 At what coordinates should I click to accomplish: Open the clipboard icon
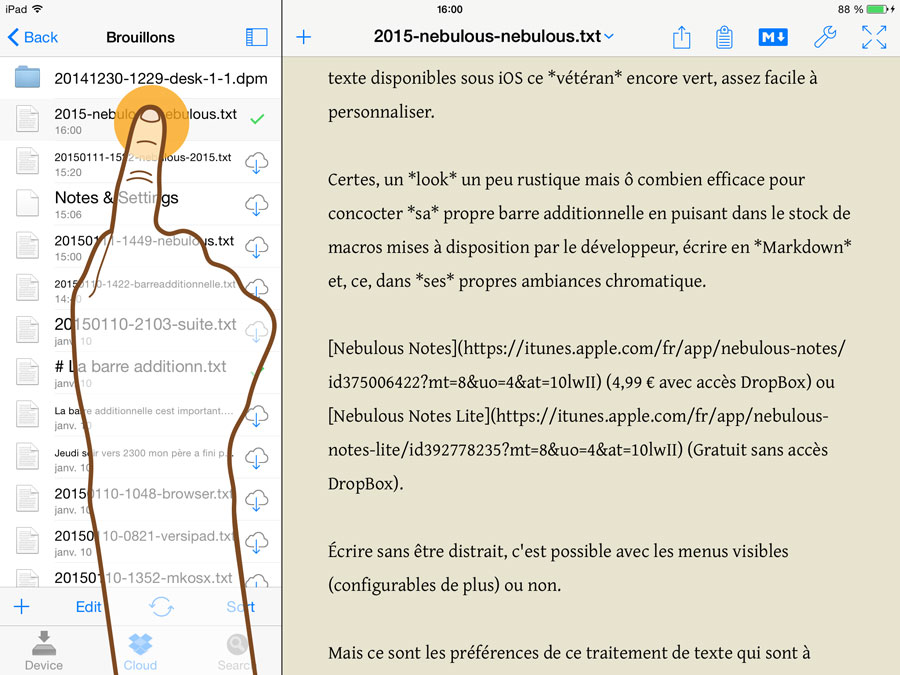click(724, 37)
